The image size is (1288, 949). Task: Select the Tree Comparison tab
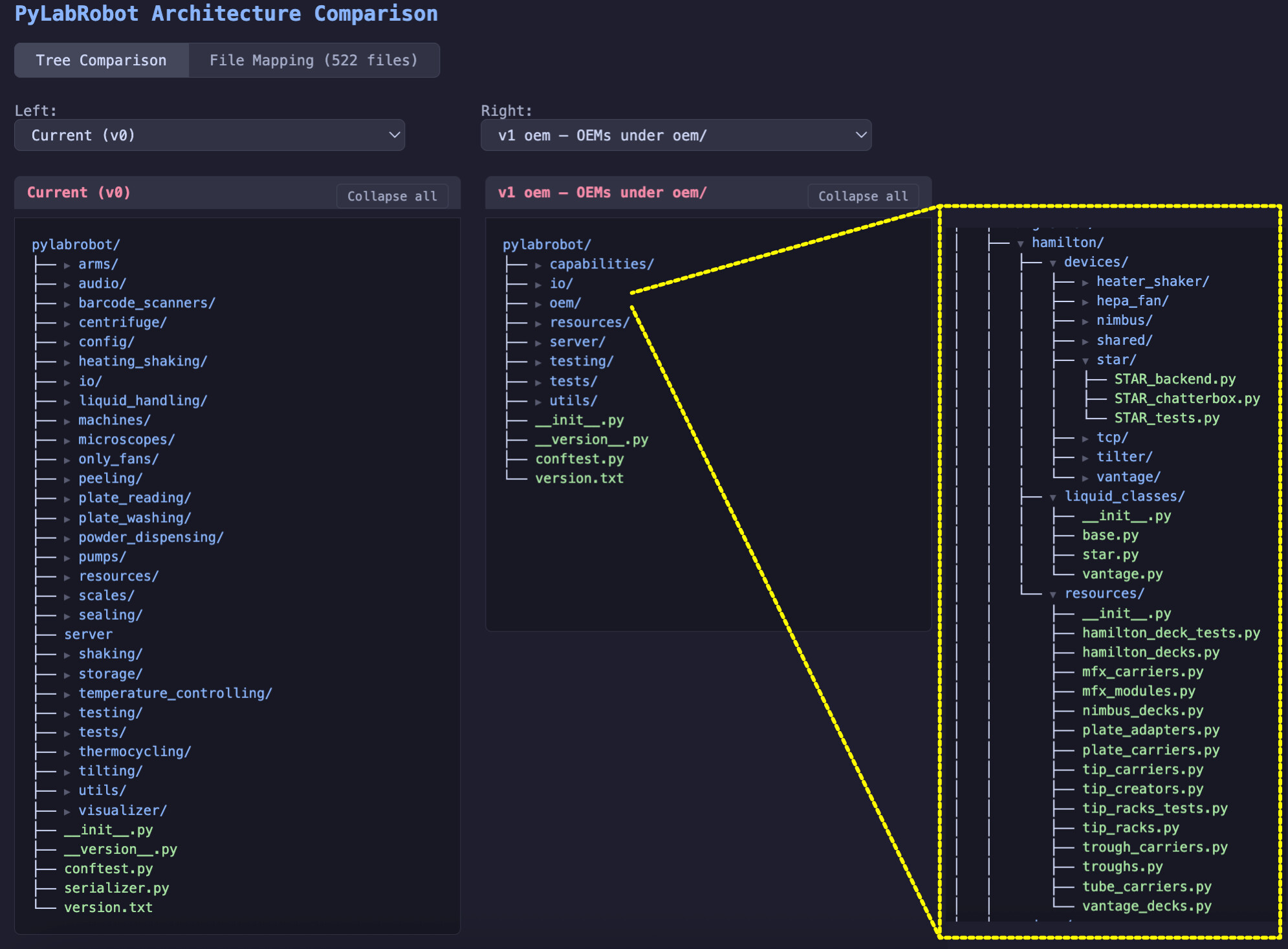(x=102, y=60)
